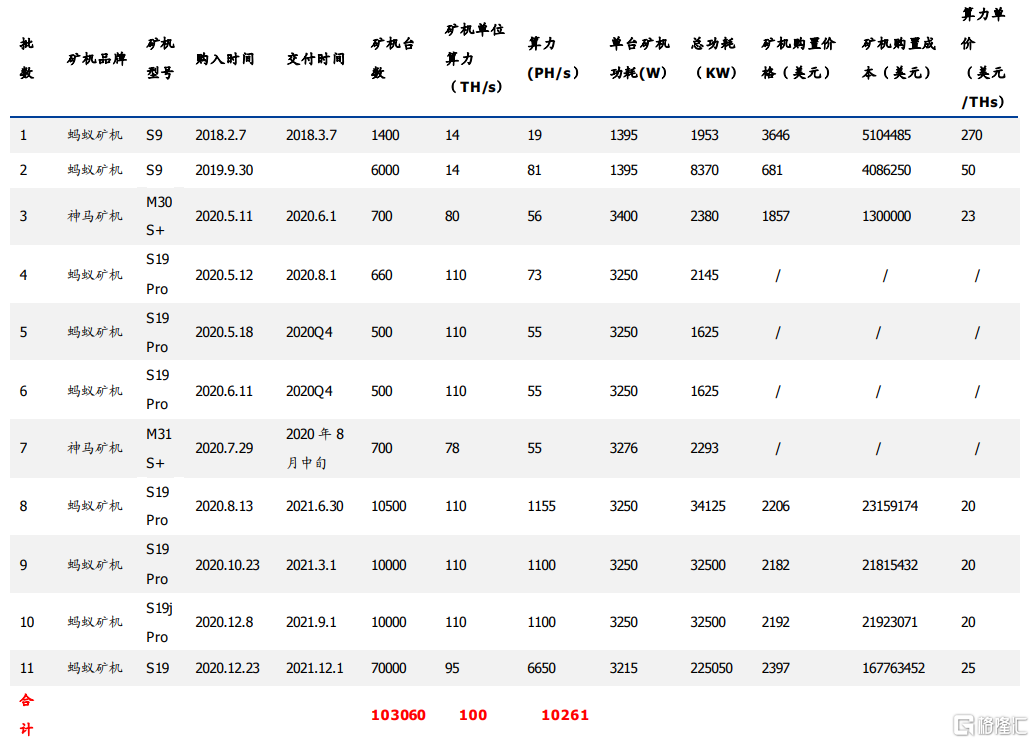Click hashrate value 6650
Viewport: 1034px width, 743px height.
point(541,669)
